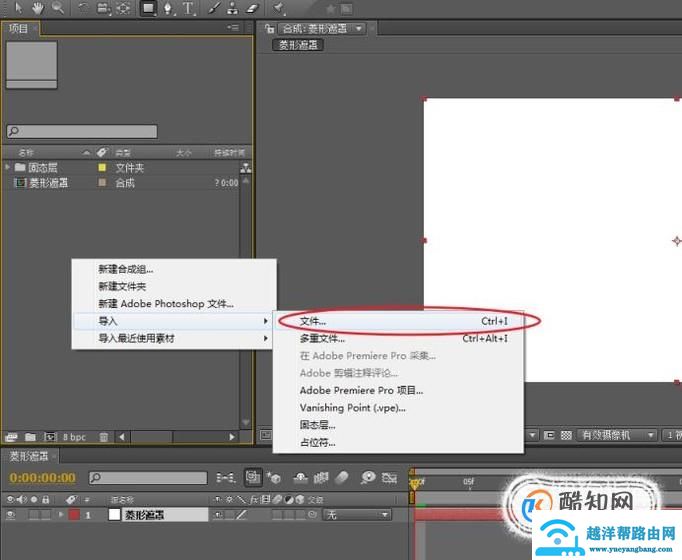Select the arrow Selection tool
This screenshot has width=682, height=560.
click(x=18, y=7)
